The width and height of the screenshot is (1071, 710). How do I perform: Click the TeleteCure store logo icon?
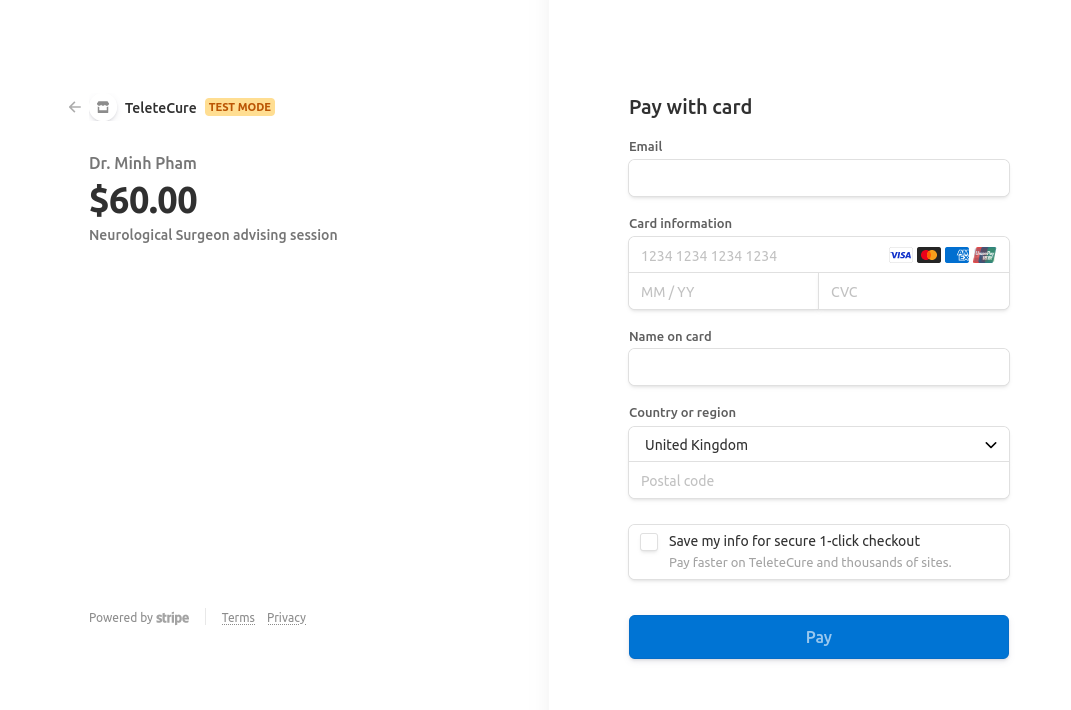(x=103, y=107)
